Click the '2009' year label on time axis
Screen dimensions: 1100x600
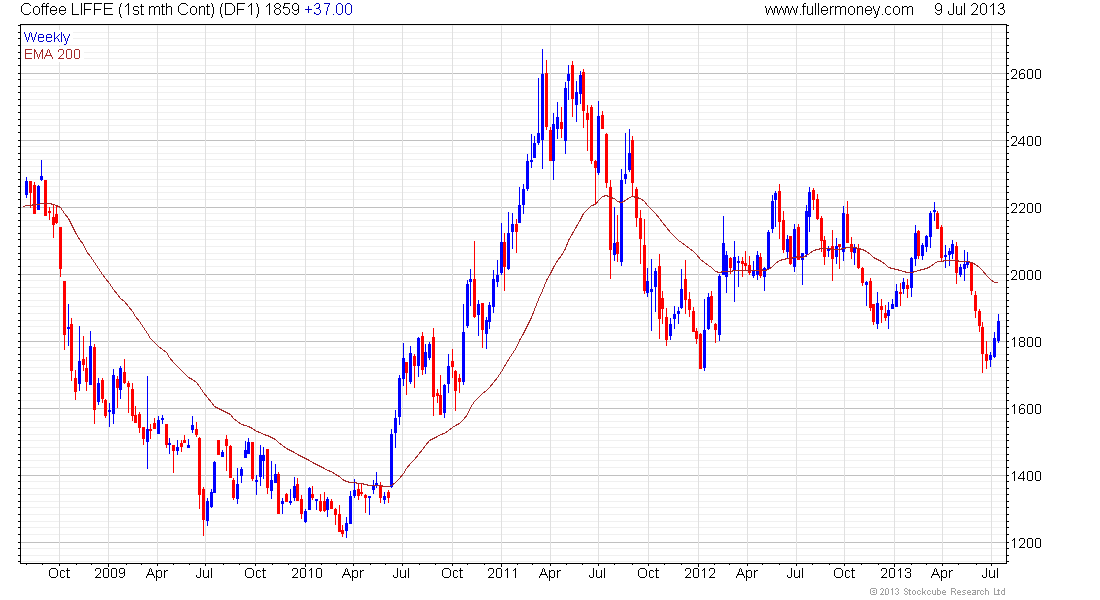click(110, 573)
